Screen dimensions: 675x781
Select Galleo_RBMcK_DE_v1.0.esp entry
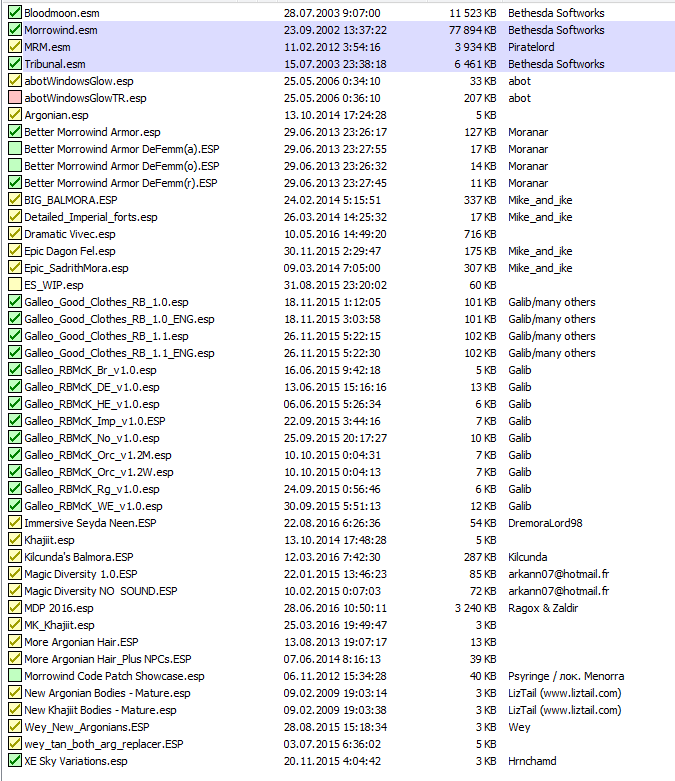pos(92,387)
